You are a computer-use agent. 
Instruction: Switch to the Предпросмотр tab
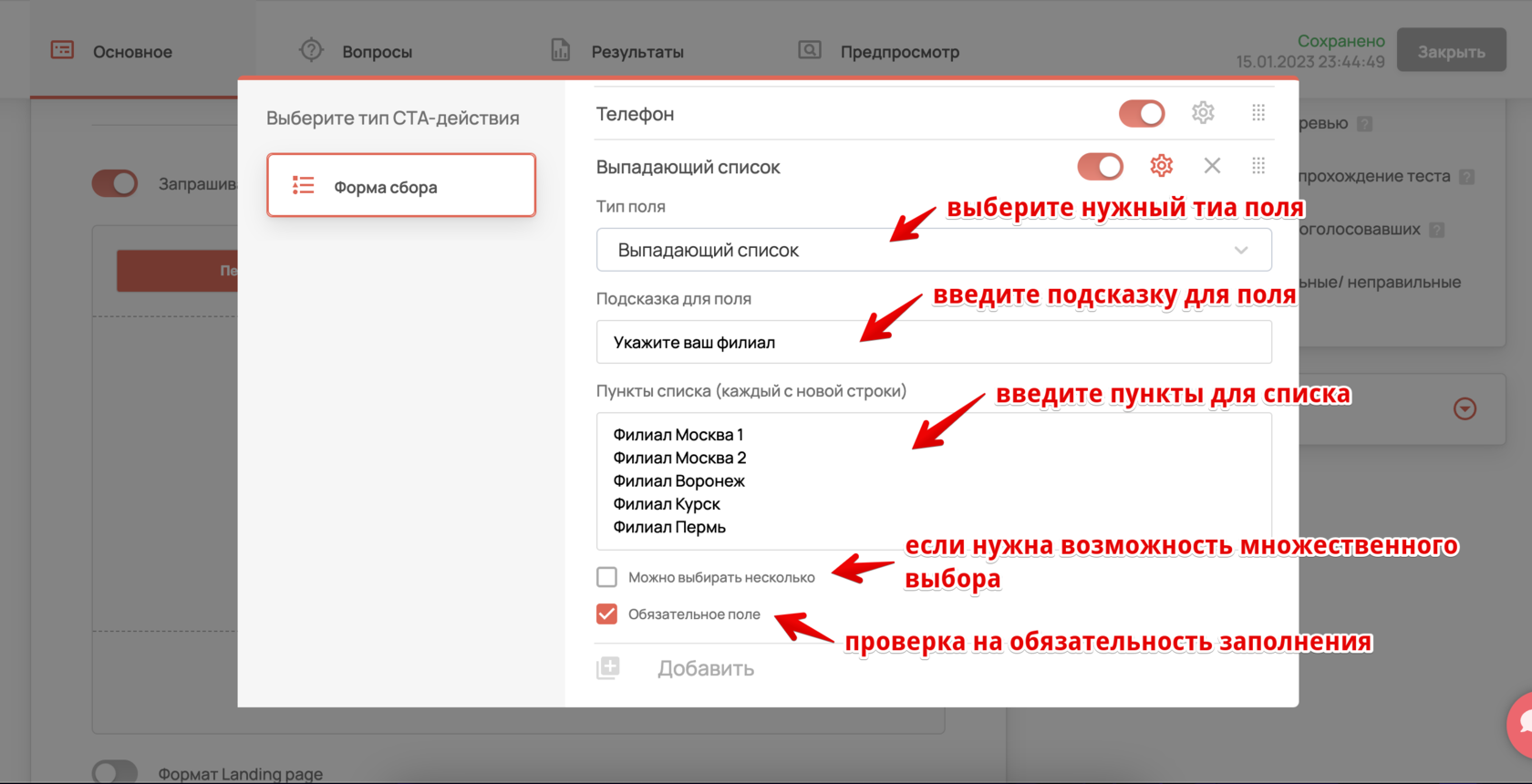coord(900,52)
